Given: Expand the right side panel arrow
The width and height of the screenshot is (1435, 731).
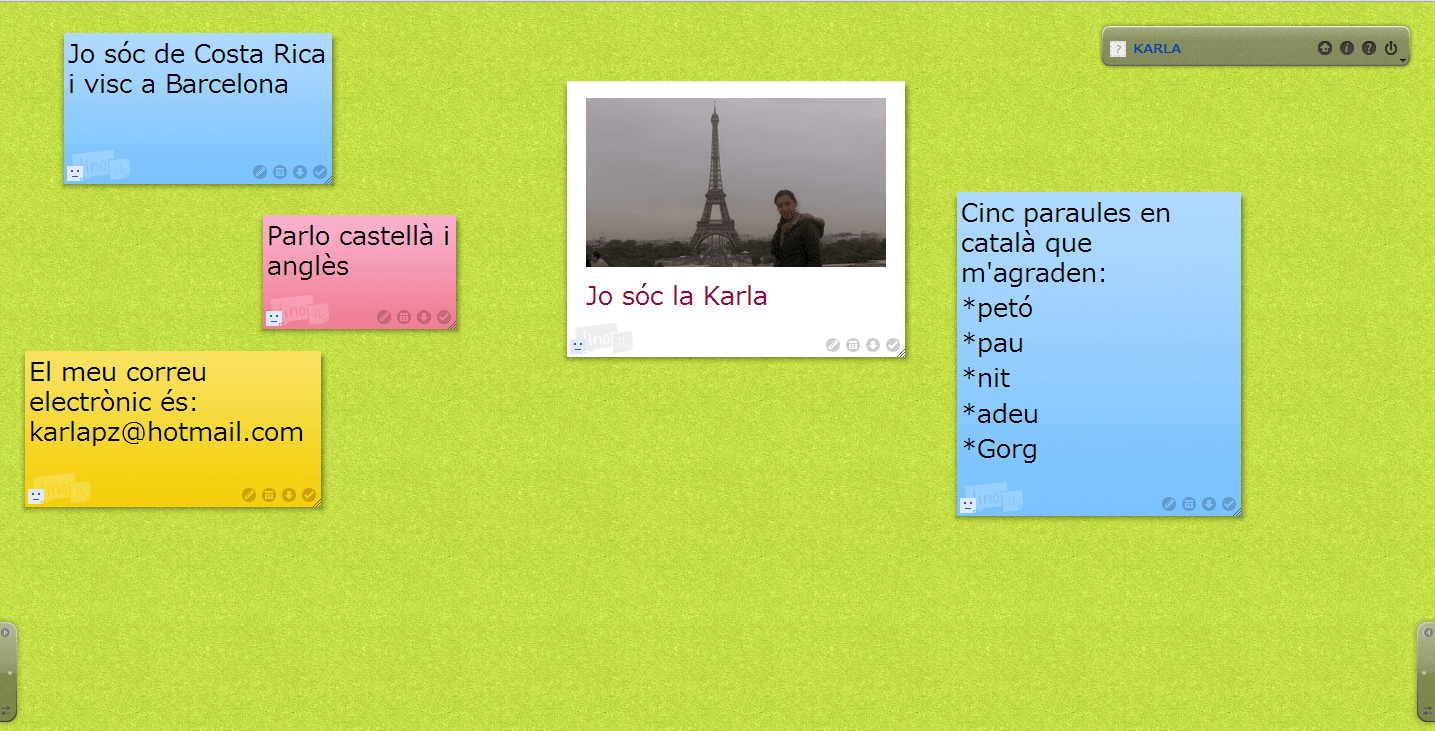Looking at the screenshot, I should (x=1428, y=632).
